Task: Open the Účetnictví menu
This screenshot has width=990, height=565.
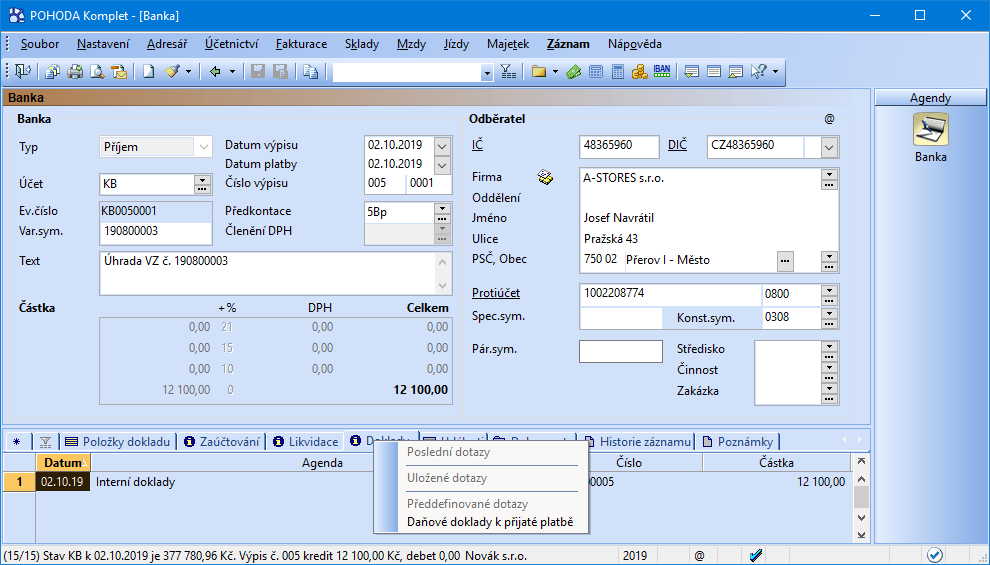Action: tap(232, 44)
